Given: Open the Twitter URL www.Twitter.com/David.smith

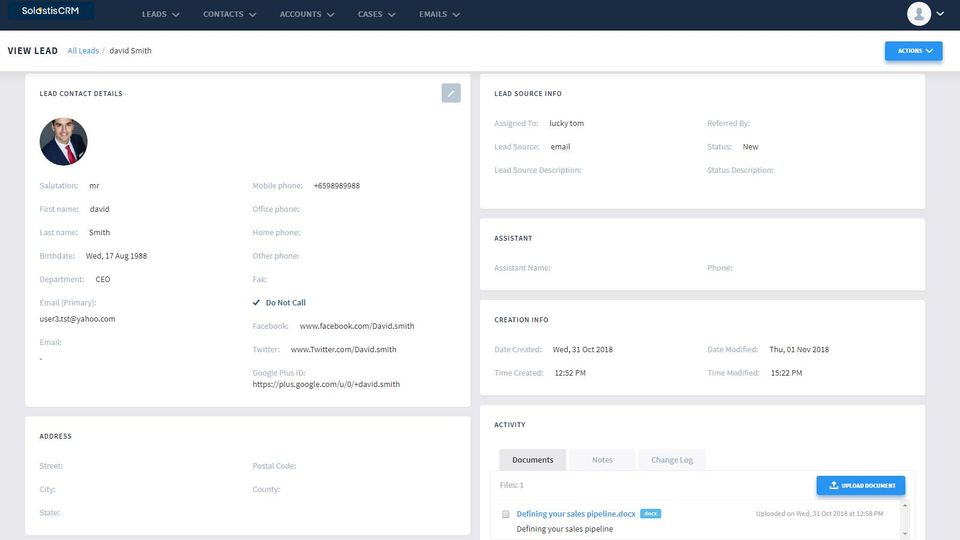Looking at the screenshot, I should coord(343,349).
